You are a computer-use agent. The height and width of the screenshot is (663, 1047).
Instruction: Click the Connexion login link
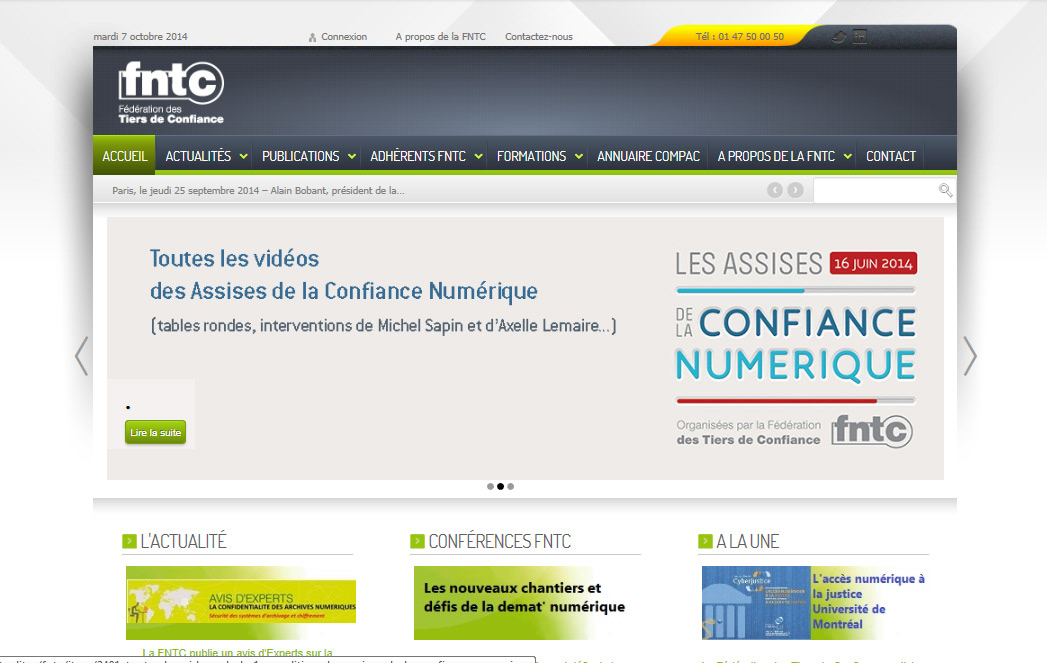click(x=344, y=37)
